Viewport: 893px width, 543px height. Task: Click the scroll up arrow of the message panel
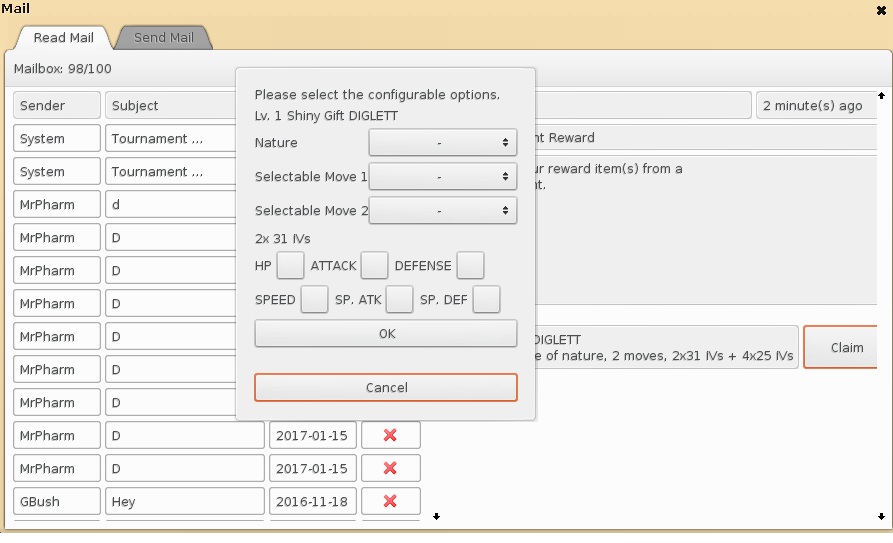pyautogui.click(x=880, y=97)
